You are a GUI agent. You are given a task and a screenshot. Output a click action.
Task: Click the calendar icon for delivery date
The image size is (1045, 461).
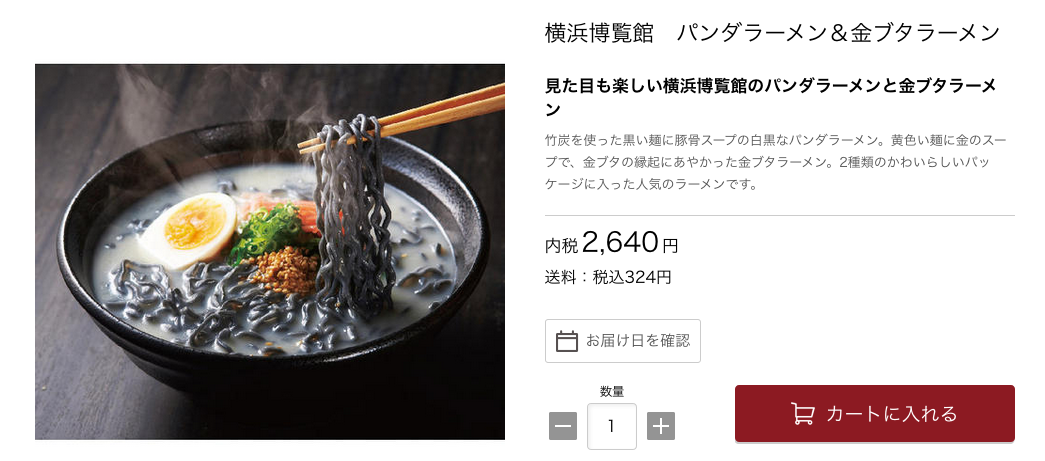click(566, 341)
